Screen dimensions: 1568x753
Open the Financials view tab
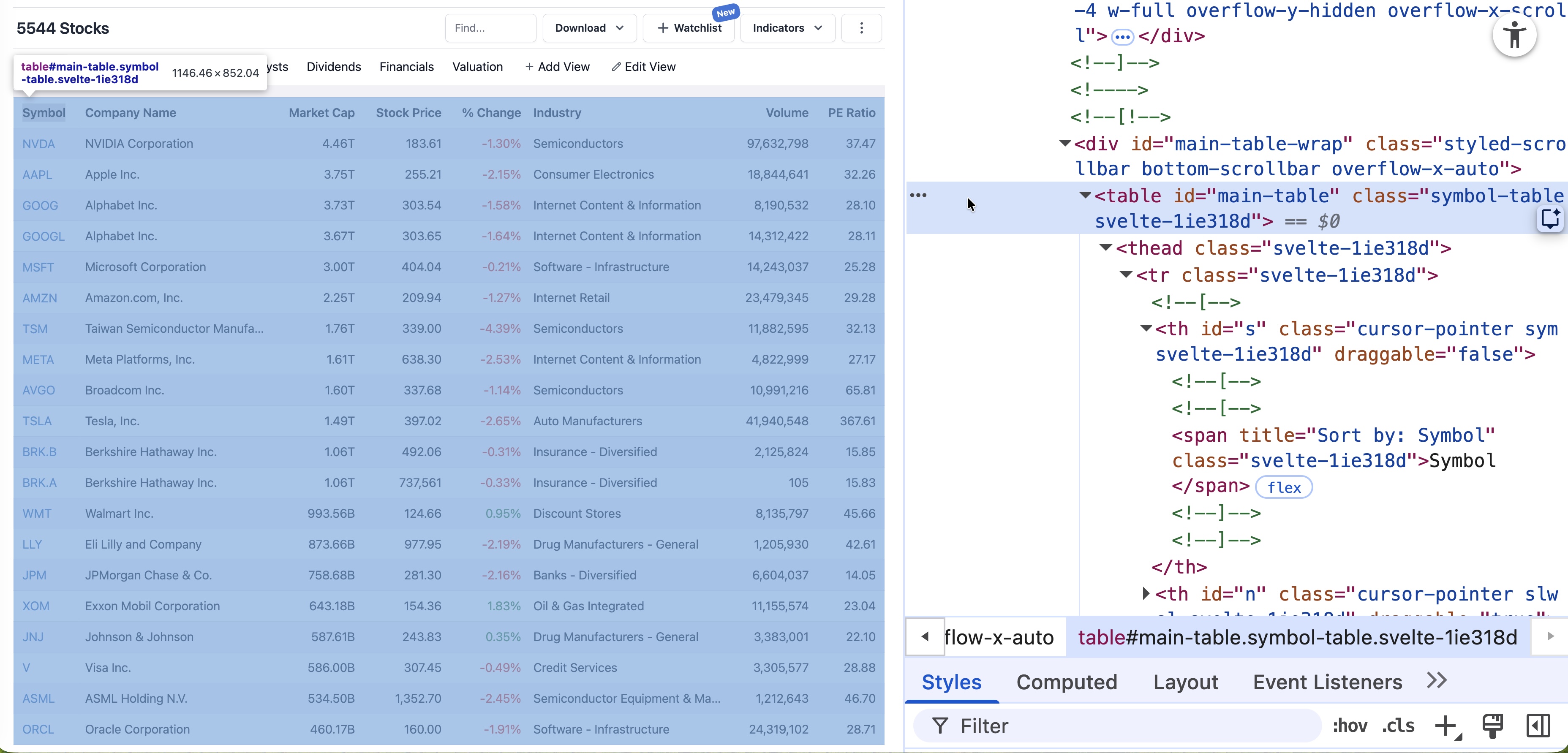coord(406,67)
